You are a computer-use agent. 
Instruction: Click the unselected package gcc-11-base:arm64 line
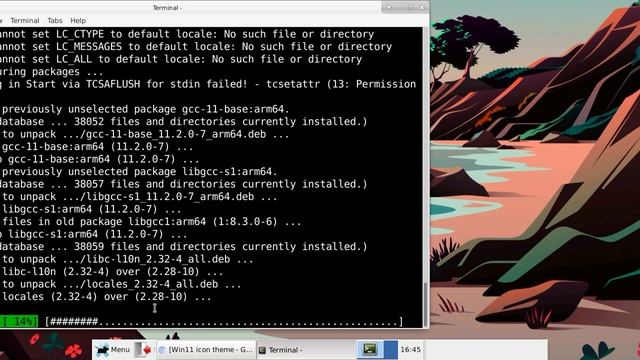tap(145, 109)
